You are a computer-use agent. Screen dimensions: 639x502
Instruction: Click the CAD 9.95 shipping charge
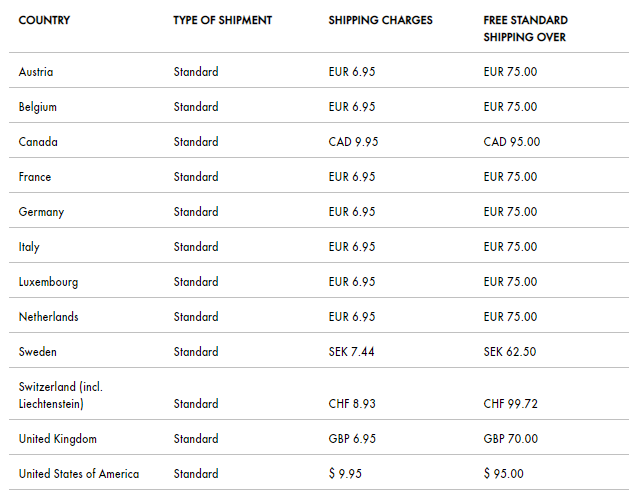tap(352, 142)
